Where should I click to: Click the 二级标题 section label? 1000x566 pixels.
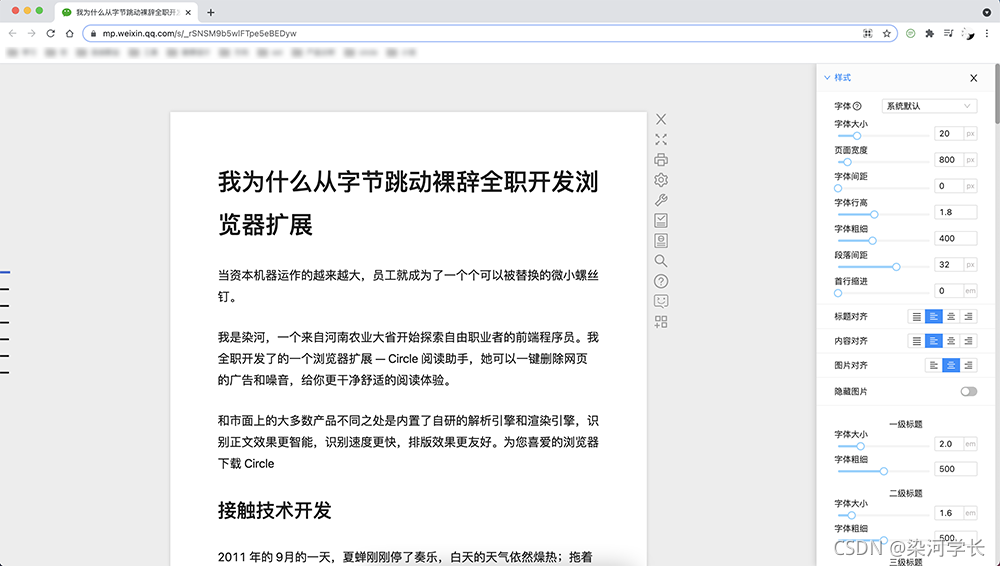[906, 493]
